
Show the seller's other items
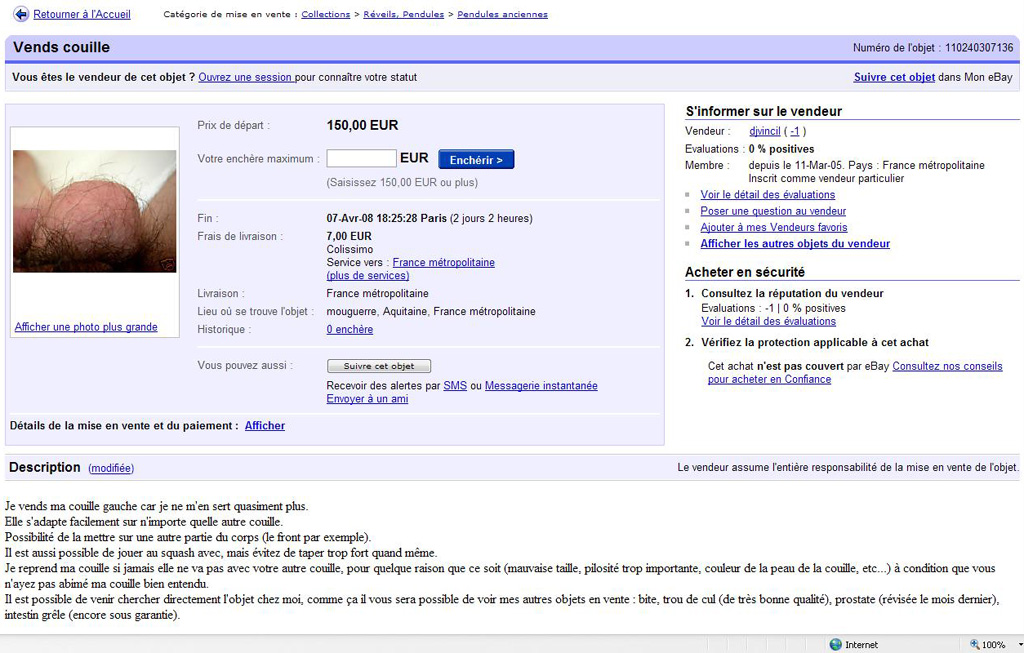pos(794,244)
